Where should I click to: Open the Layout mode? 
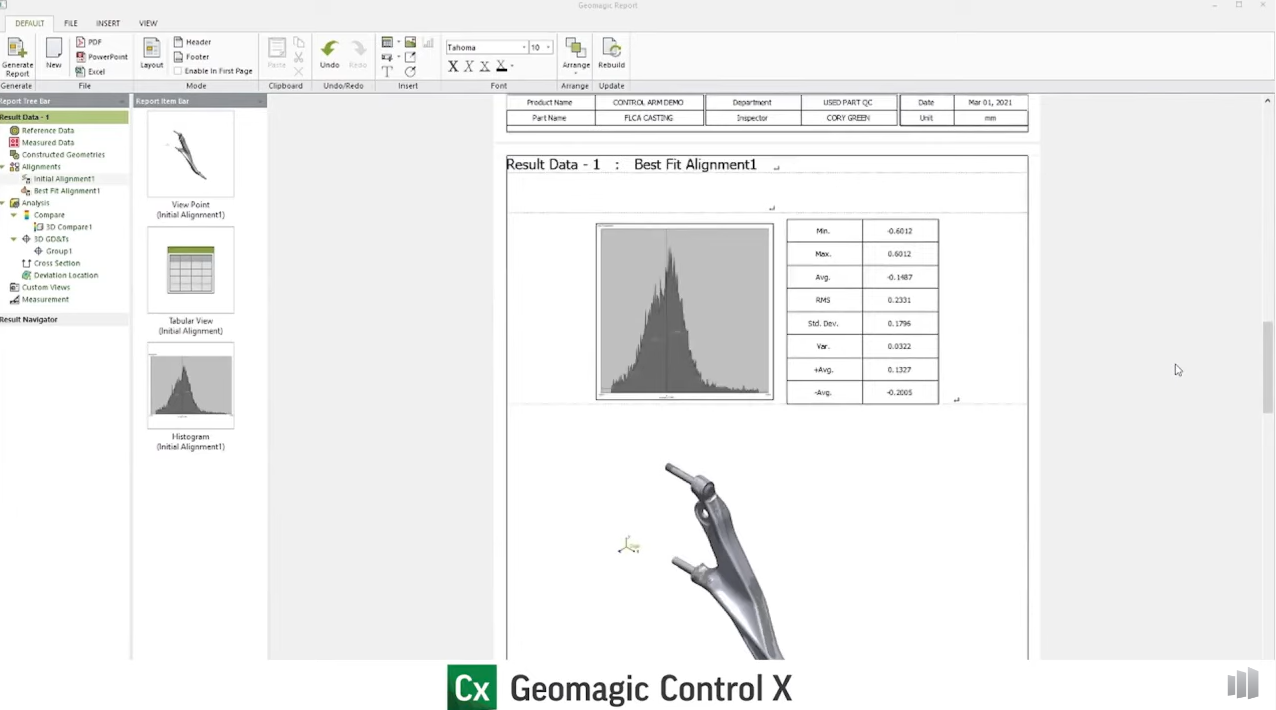pyautogui.click(x=151, y=55)
